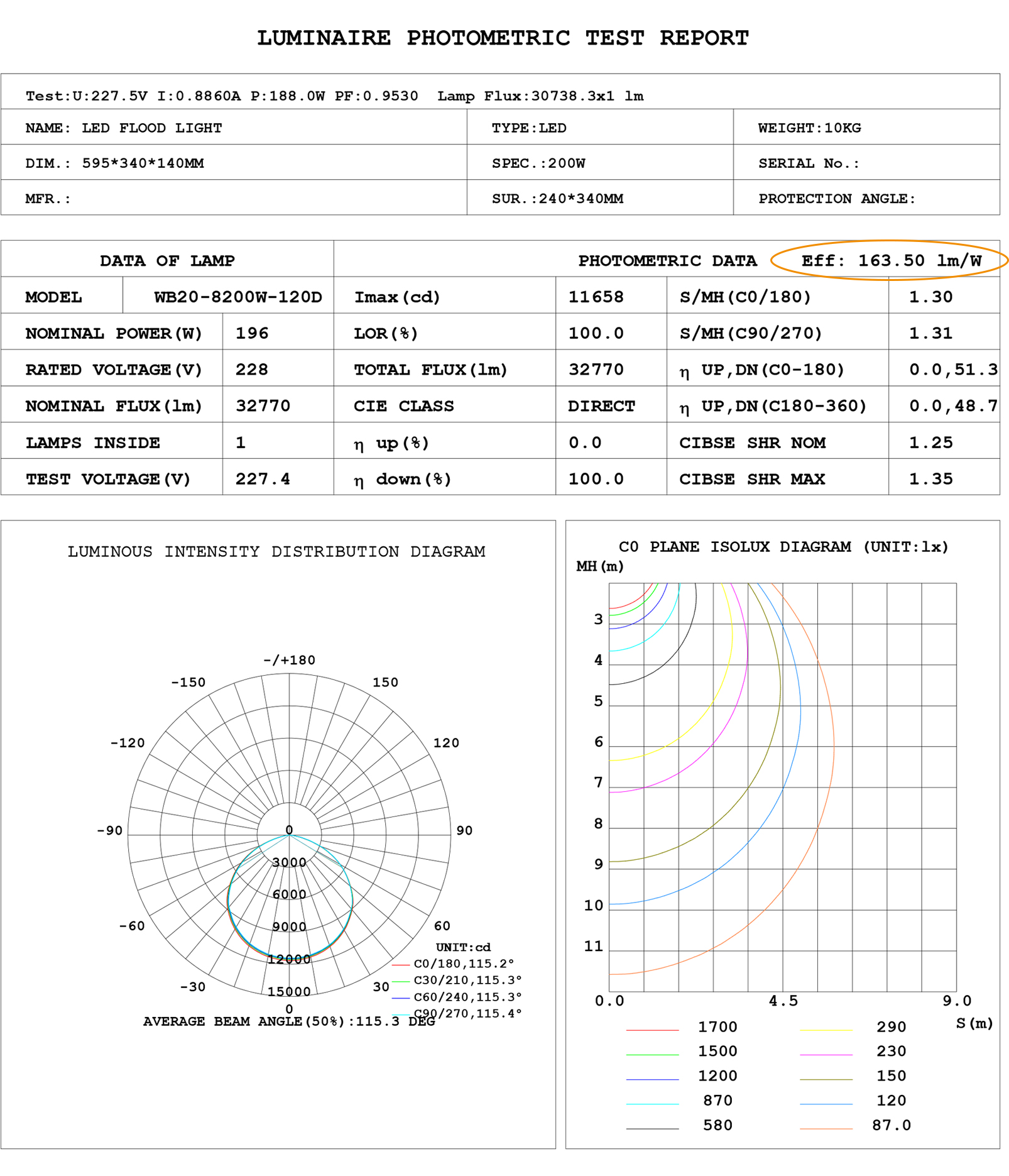Click the η UP,DN(C180-360) value '0.0,48.7'

[953, 406]
